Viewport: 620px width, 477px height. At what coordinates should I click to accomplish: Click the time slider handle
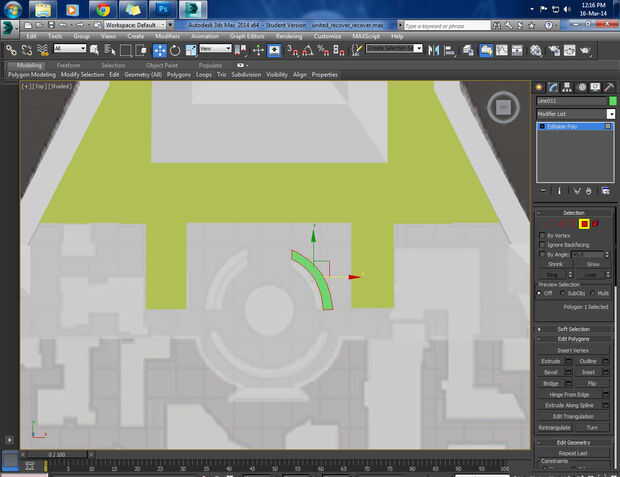click(59, 454)
